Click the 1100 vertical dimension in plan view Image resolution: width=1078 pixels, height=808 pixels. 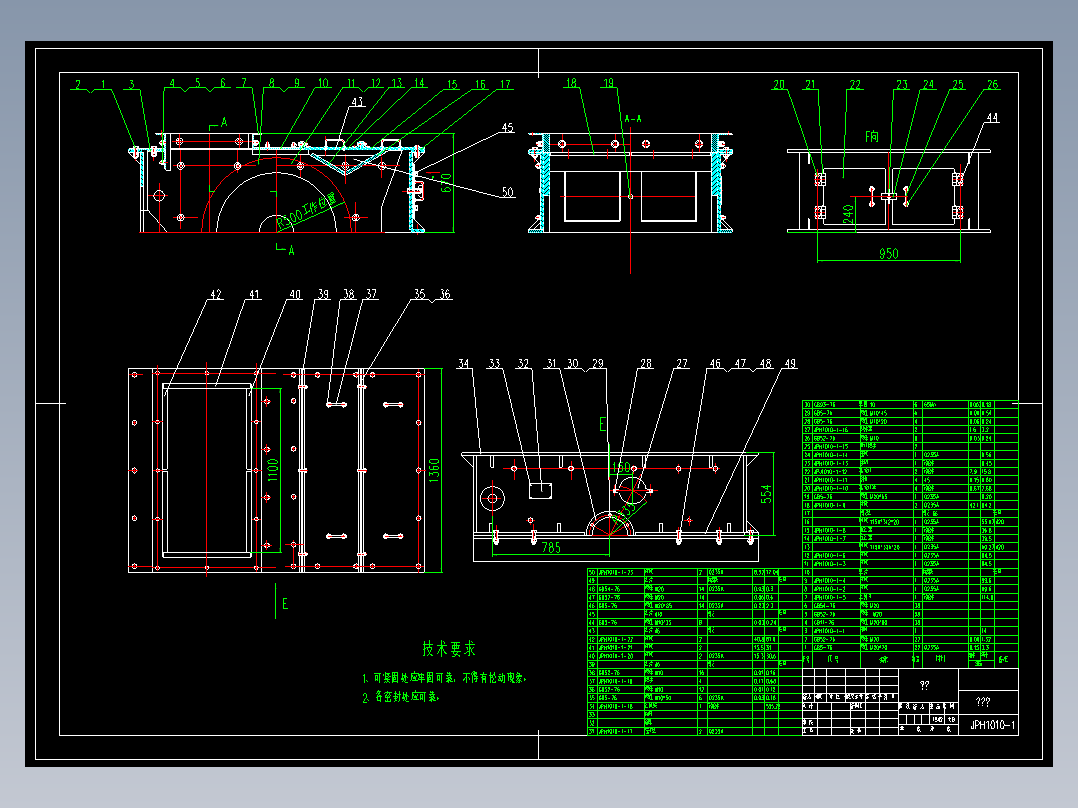pyautogui.click(x=273, y=470)
